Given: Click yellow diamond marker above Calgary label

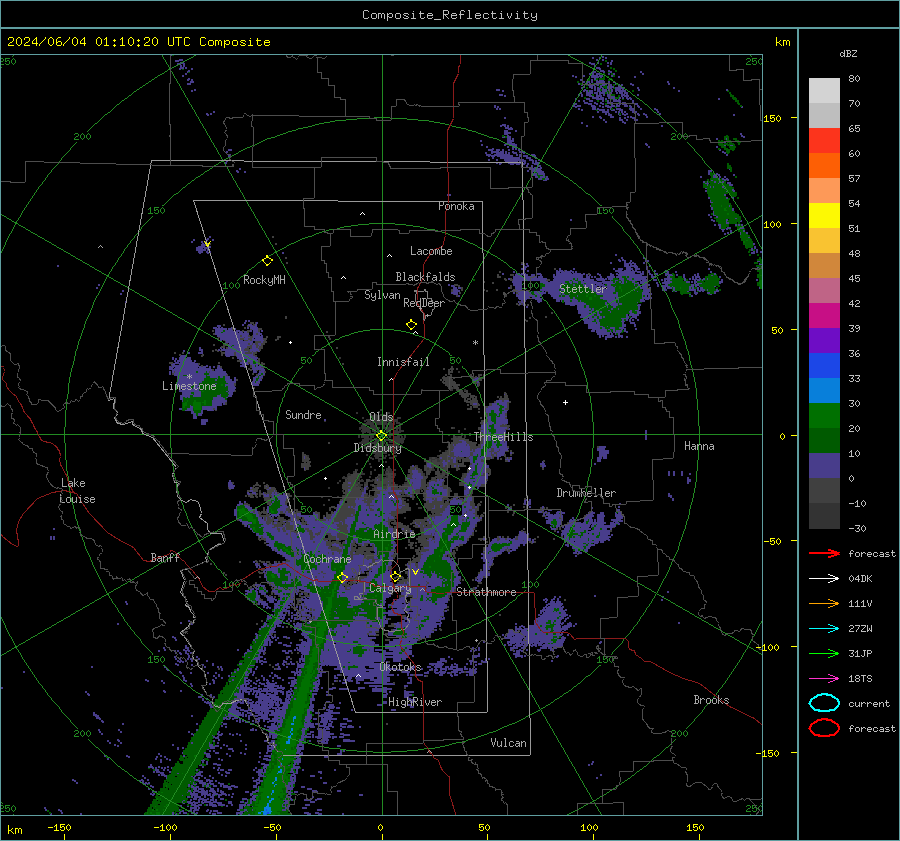Looking at the screenshot, I should [395, 576].
